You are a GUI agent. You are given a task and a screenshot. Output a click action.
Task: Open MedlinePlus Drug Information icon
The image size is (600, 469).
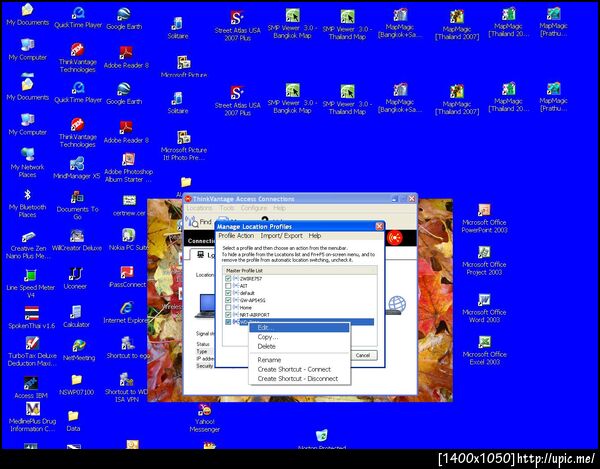(x=33, y=409)
